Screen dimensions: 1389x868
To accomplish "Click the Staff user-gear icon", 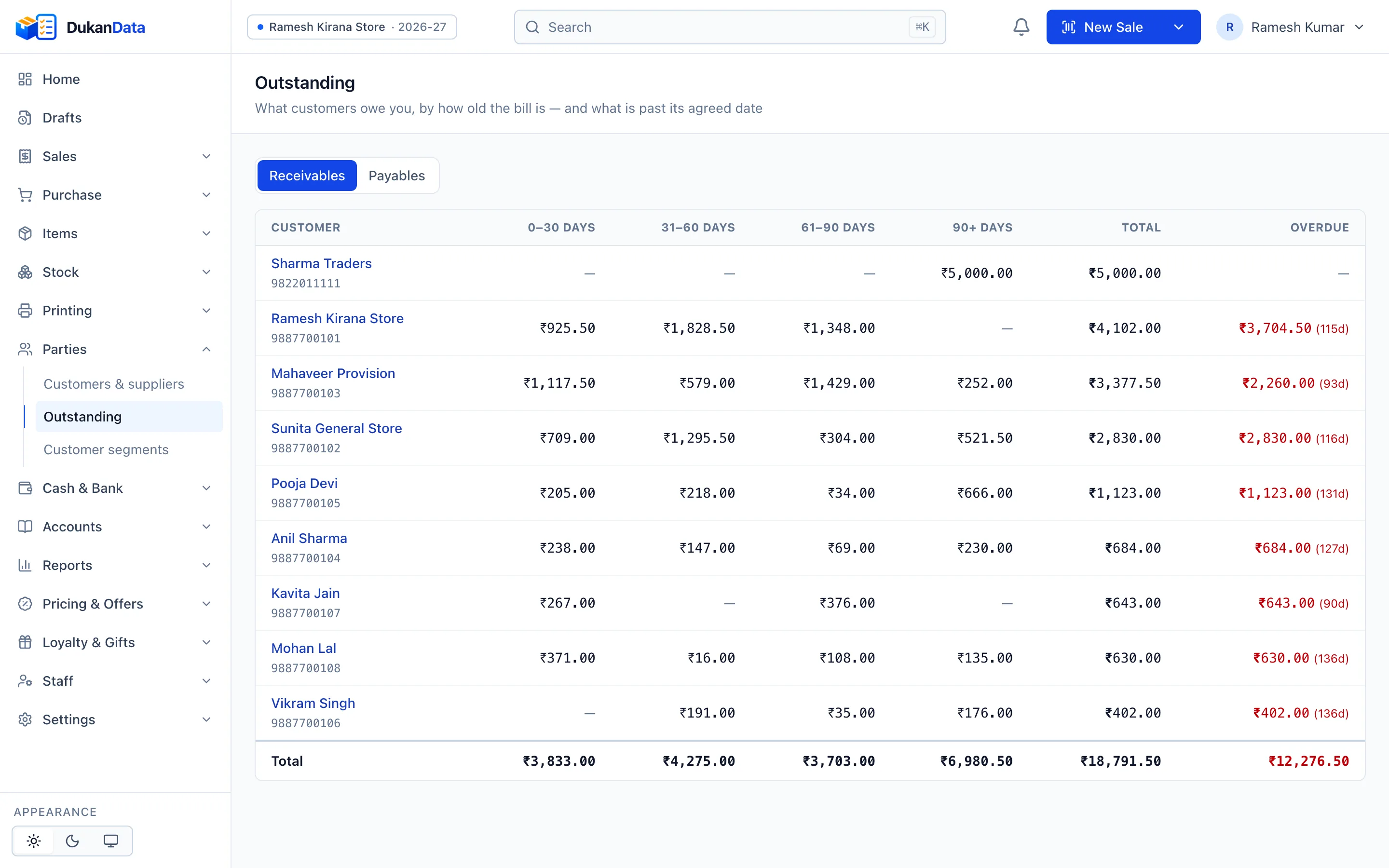I will point(25,681).
